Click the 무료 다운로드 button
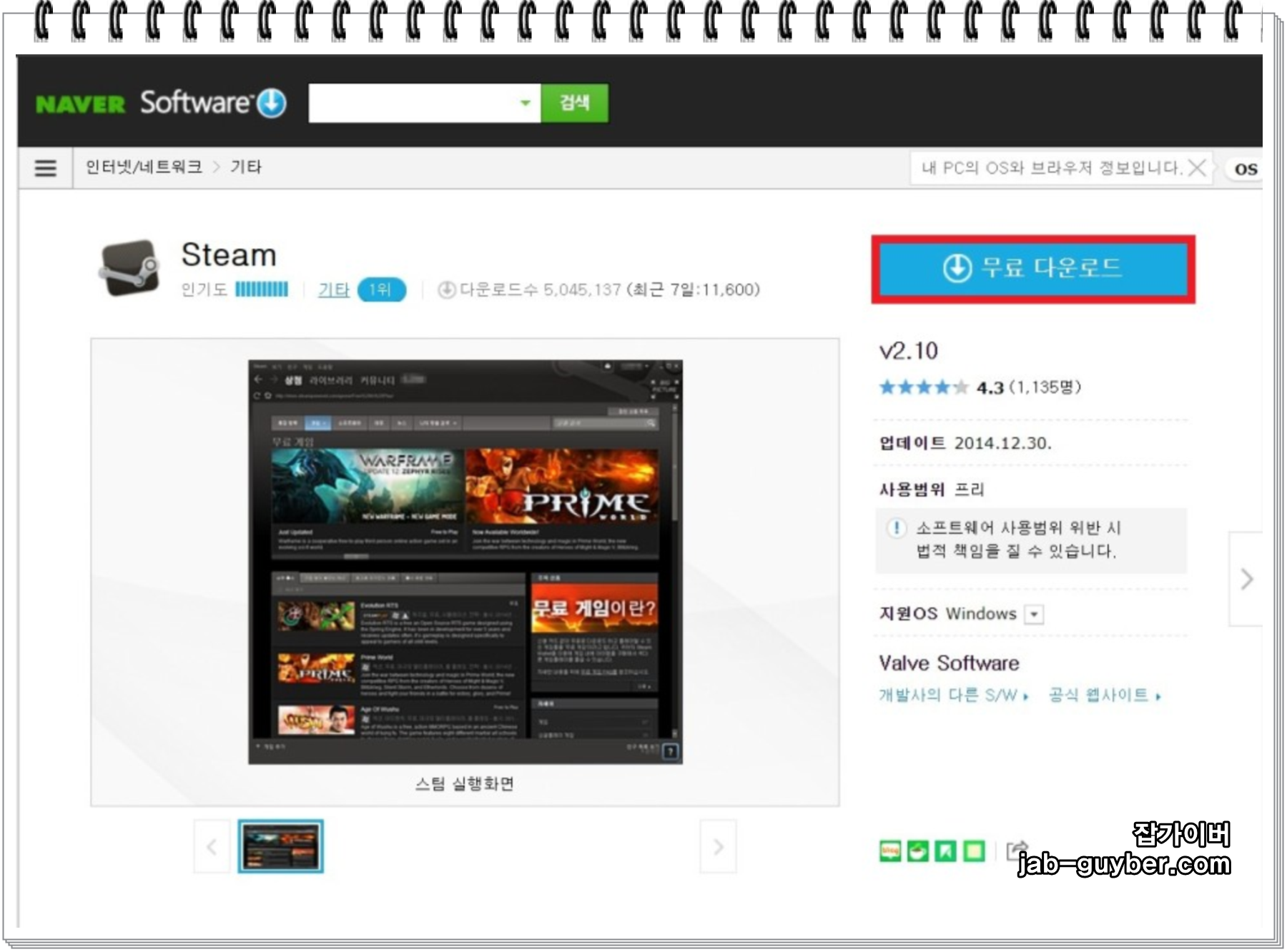 (1033, 269)
